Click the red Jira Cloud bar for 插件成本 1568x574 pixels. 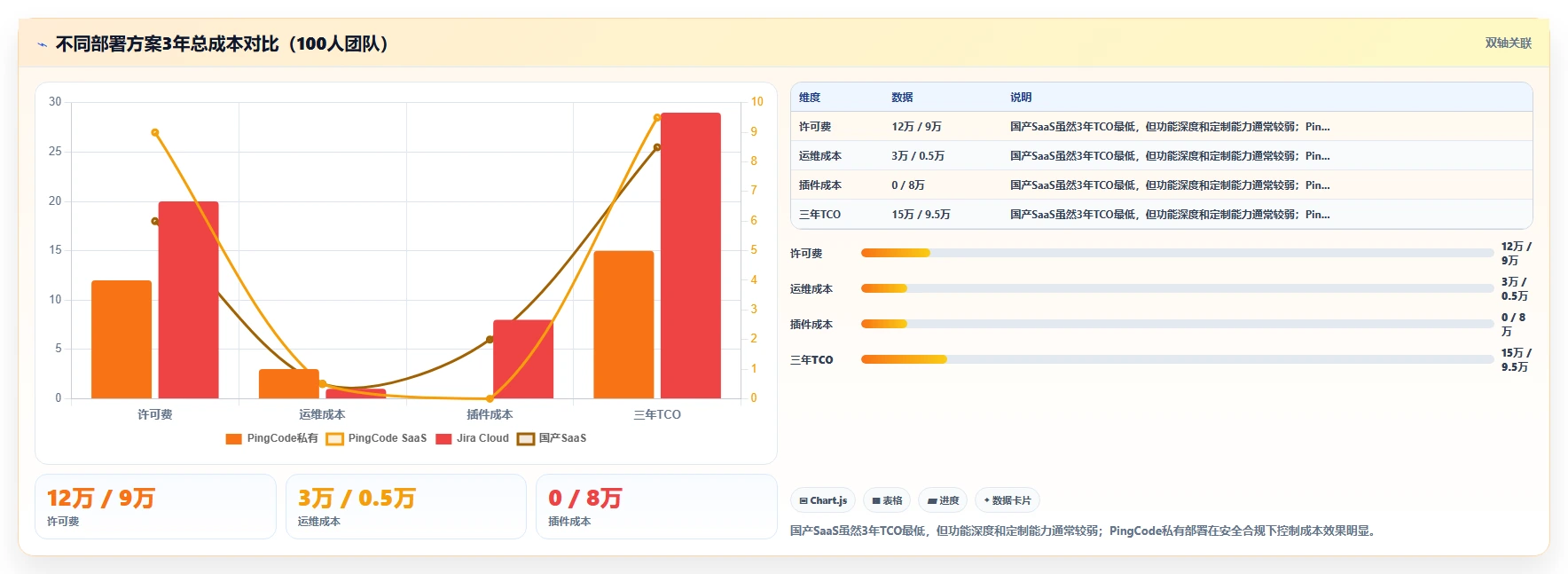click(x=523, y=358)
